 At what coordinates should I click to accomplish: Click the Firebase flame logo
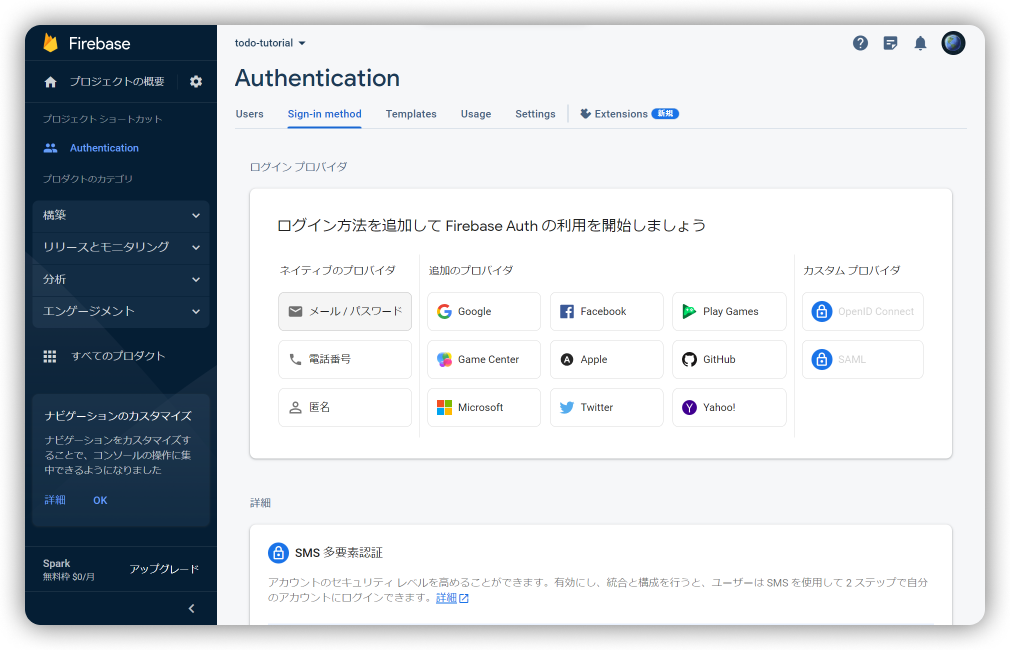(x=51, y=43)
